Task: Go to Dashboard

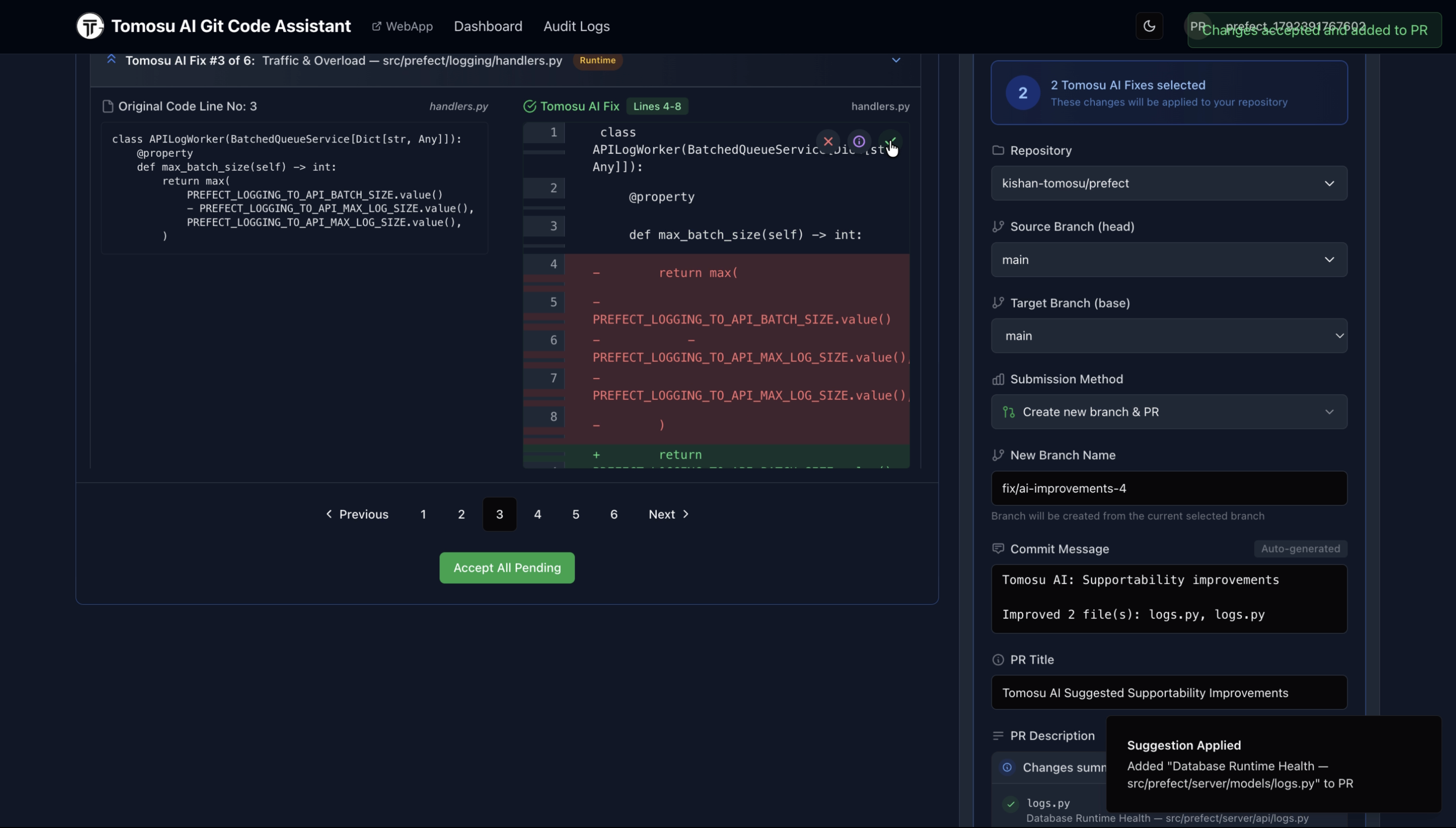Action: (x=488, y=26)
